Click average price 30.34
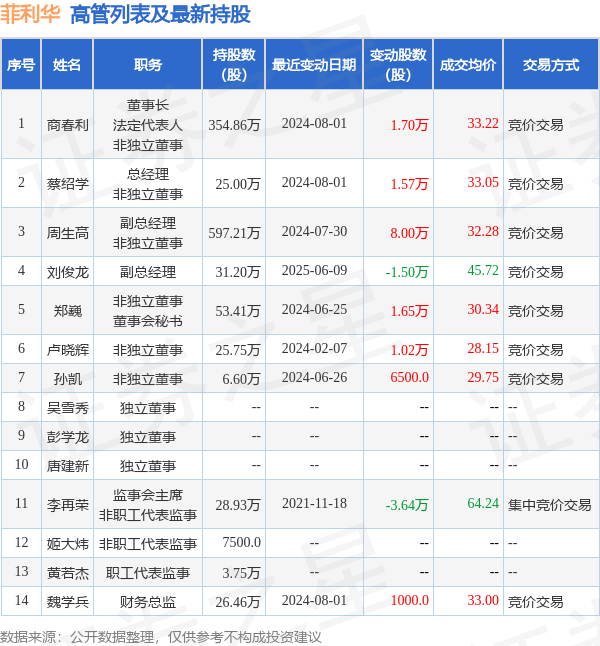 [483, 309]
